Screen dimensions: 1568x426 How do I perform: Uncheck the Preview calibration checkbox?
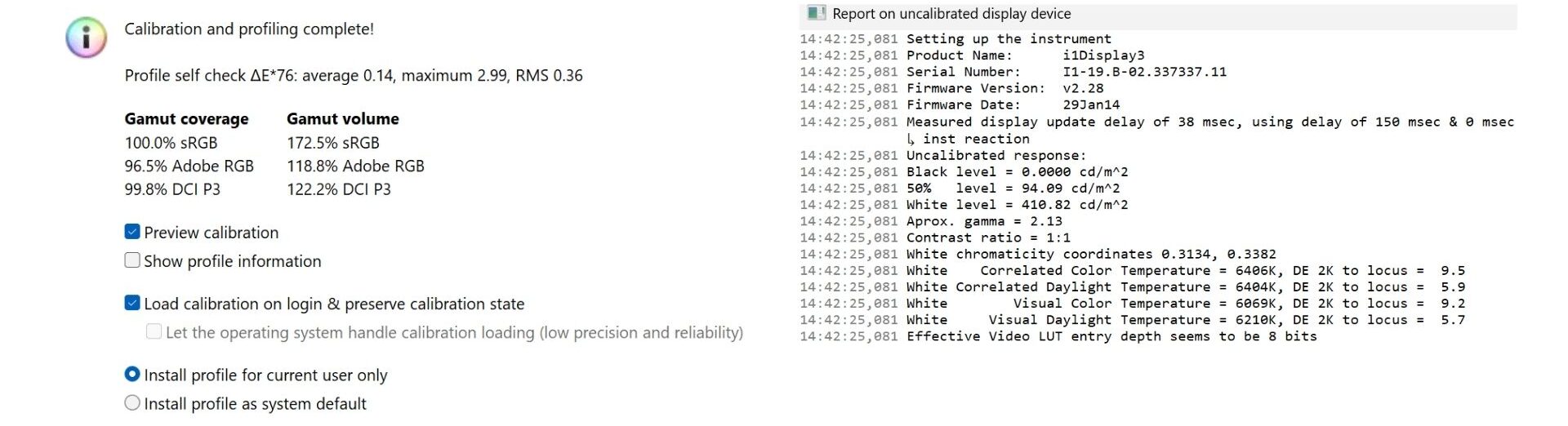click(132, 232)
